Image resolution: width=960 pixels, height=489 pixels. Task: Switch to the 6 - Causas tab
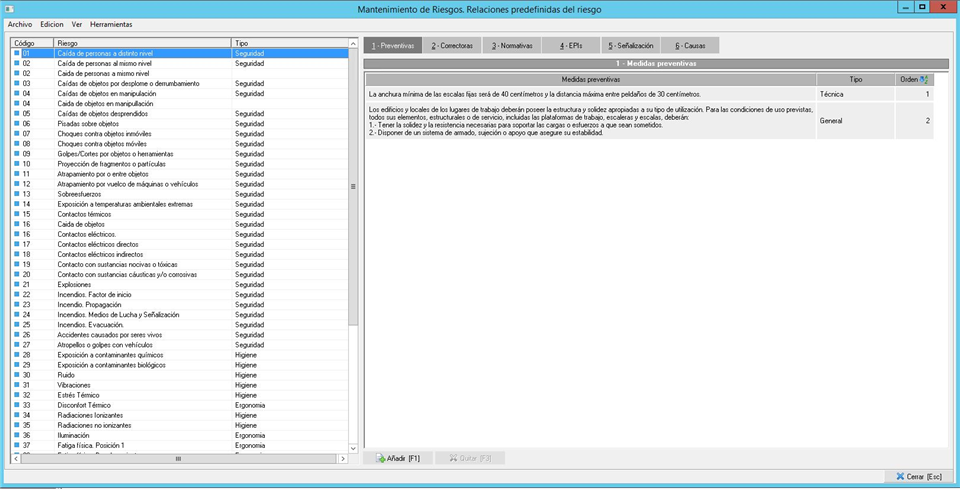[x=690, y=45]
